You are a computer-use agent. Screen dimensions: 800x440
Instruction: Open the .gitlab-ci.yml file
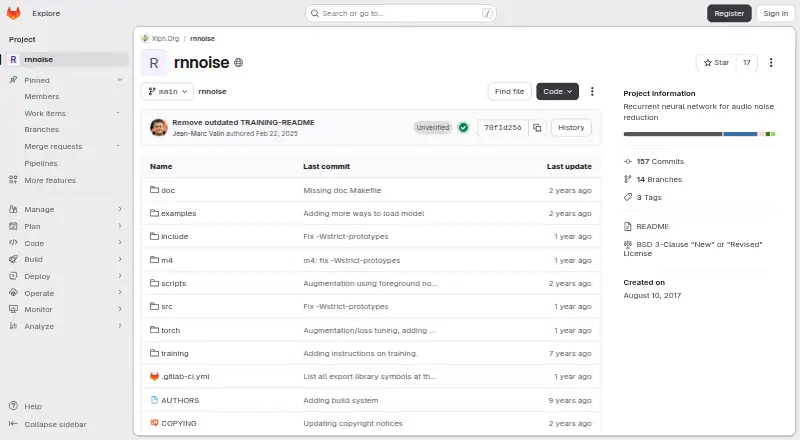[185, 376]
